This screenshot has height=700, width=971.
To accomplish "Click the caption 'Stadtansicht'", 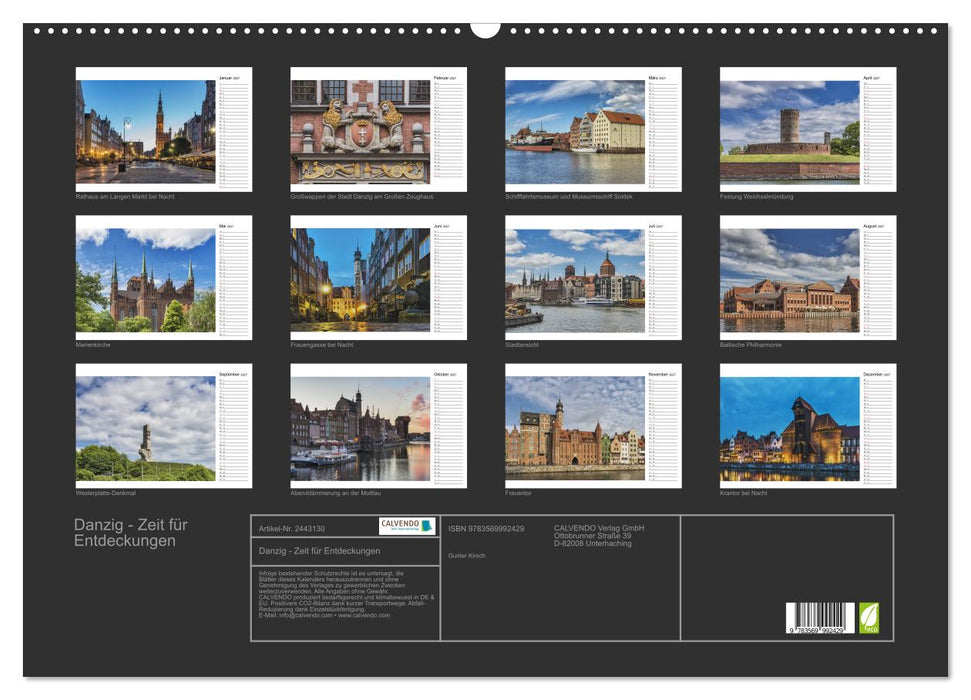I will [521, 344].
